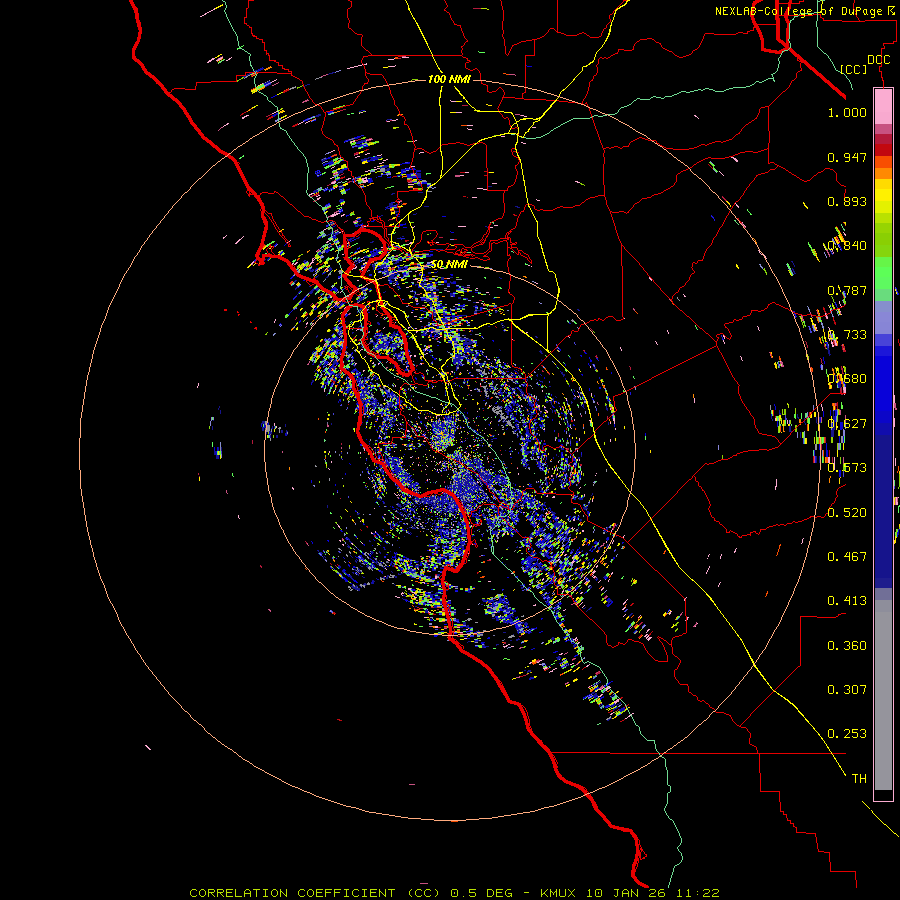
Task: Click the 0.627 legend value
Action: pyautogui.click(x=847, y=424)
